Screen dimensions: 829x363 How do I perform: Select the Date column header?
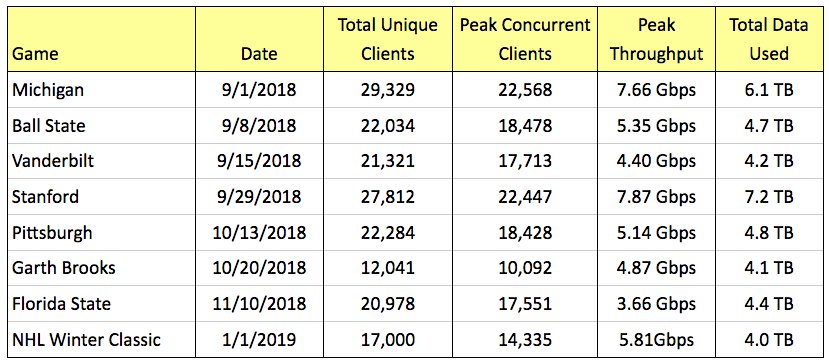260,40
